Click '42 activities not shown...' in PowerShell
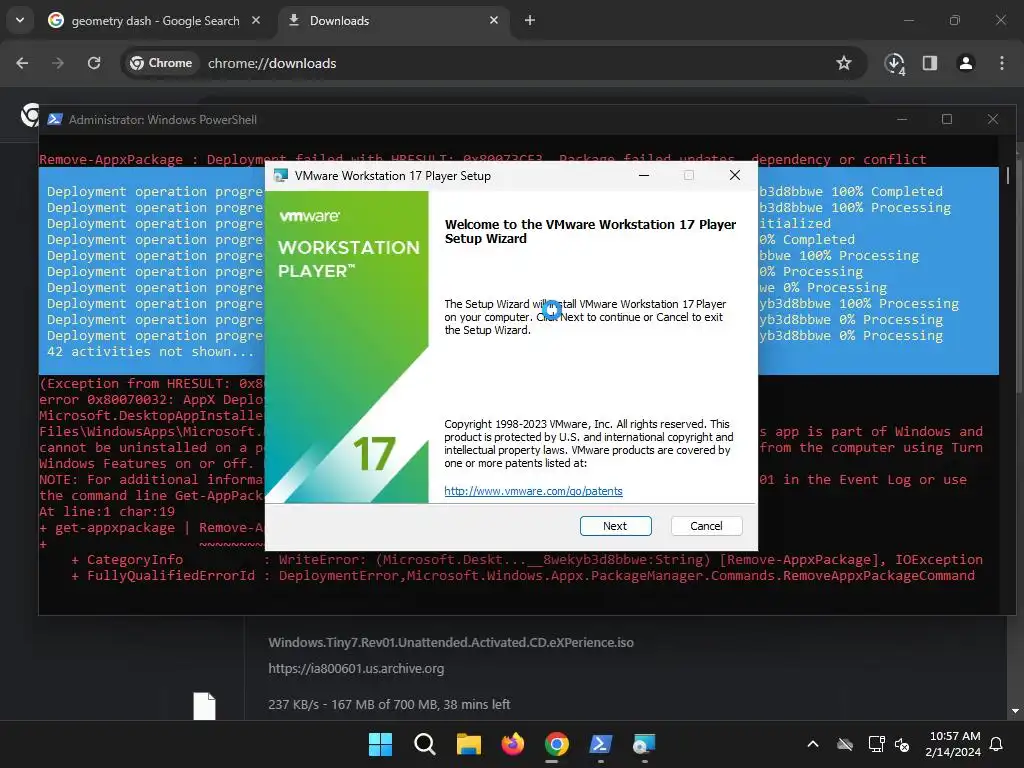Screen dimensions: 1024x768 click(150, 351)
